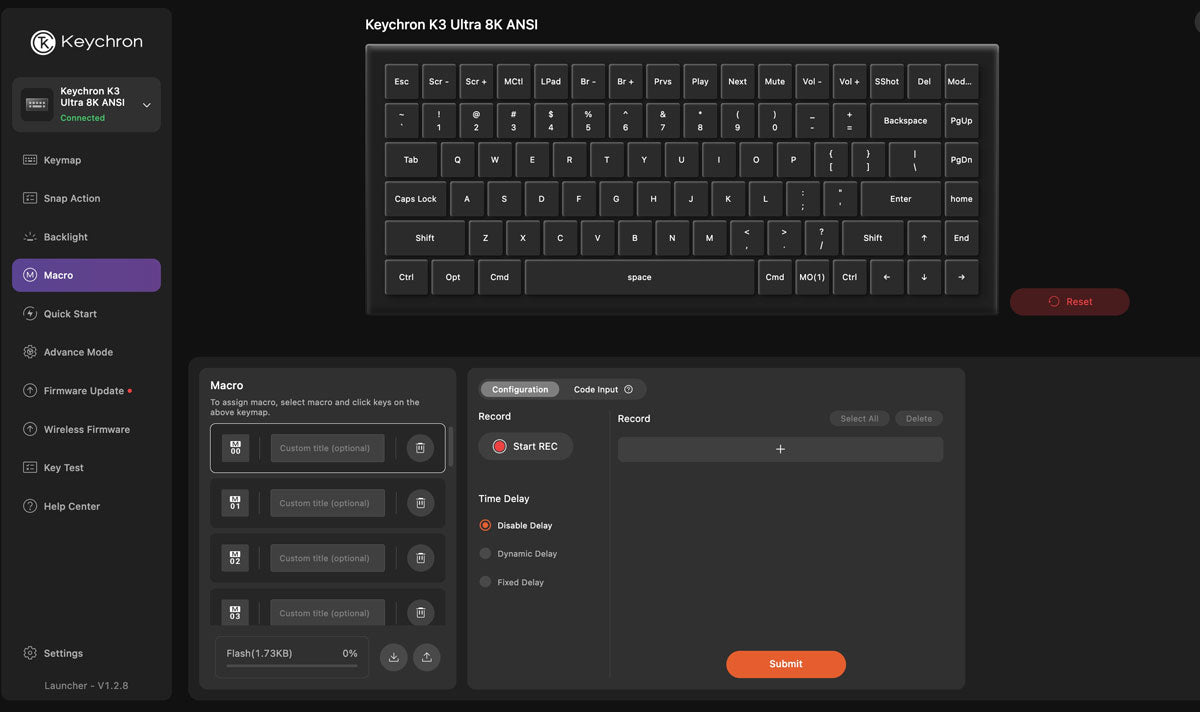This screenshot has height=712, width=1200.
Task: Click the download icon beside Flash storage
Action: point(394,657)
